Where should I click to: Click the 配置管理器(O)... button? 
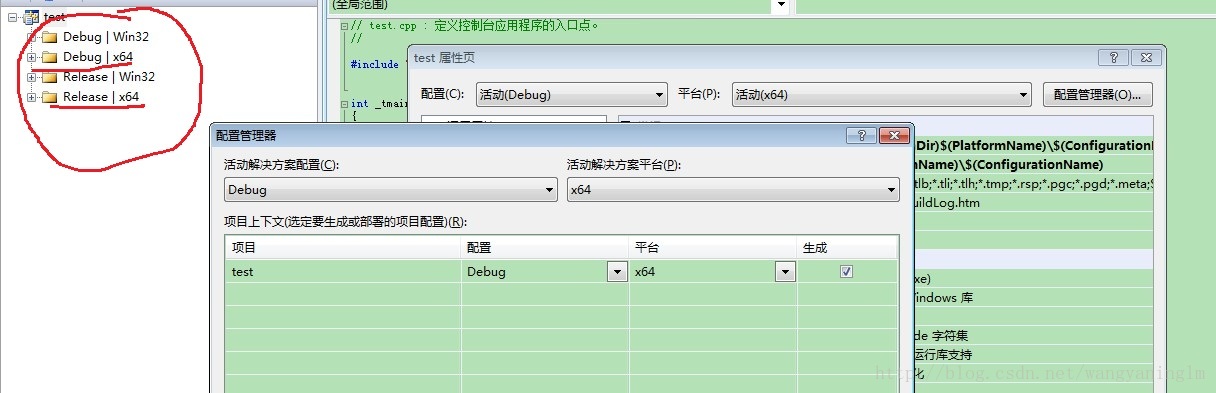click(1098, 95)
